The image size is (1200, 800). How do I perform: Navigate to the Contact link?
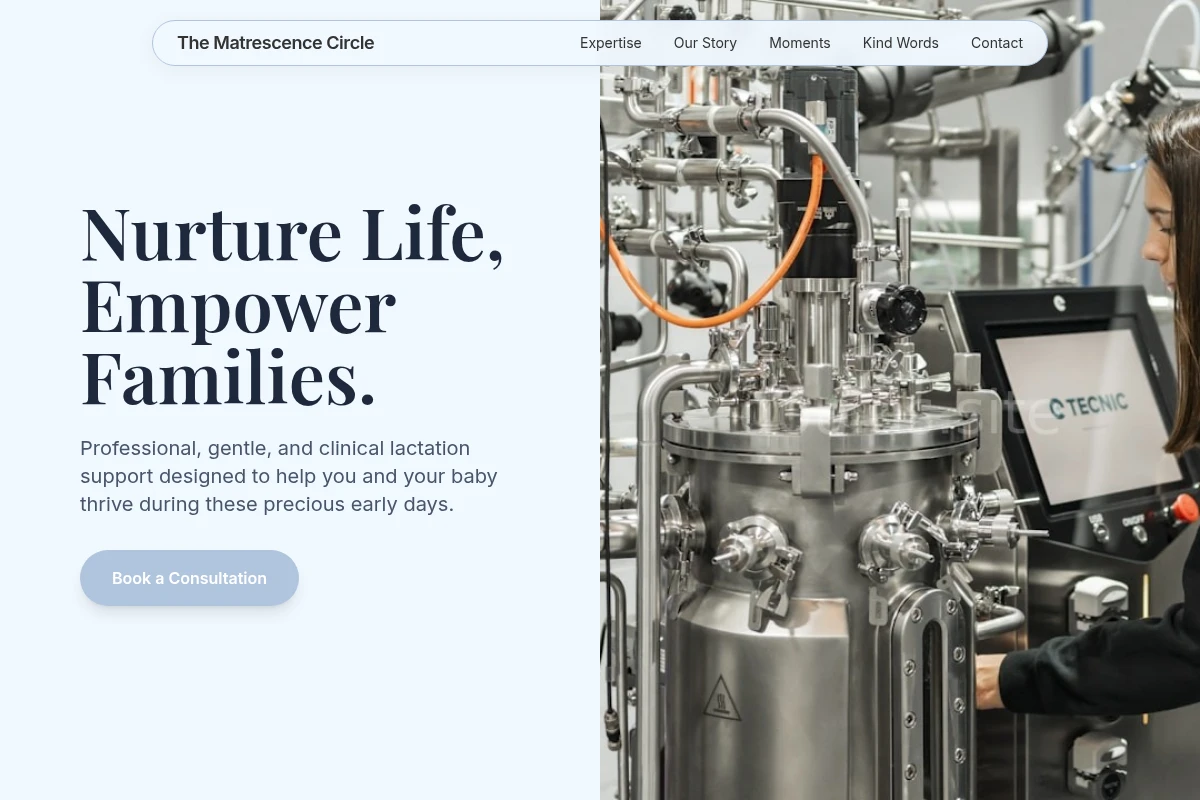[x=997, y=43]
